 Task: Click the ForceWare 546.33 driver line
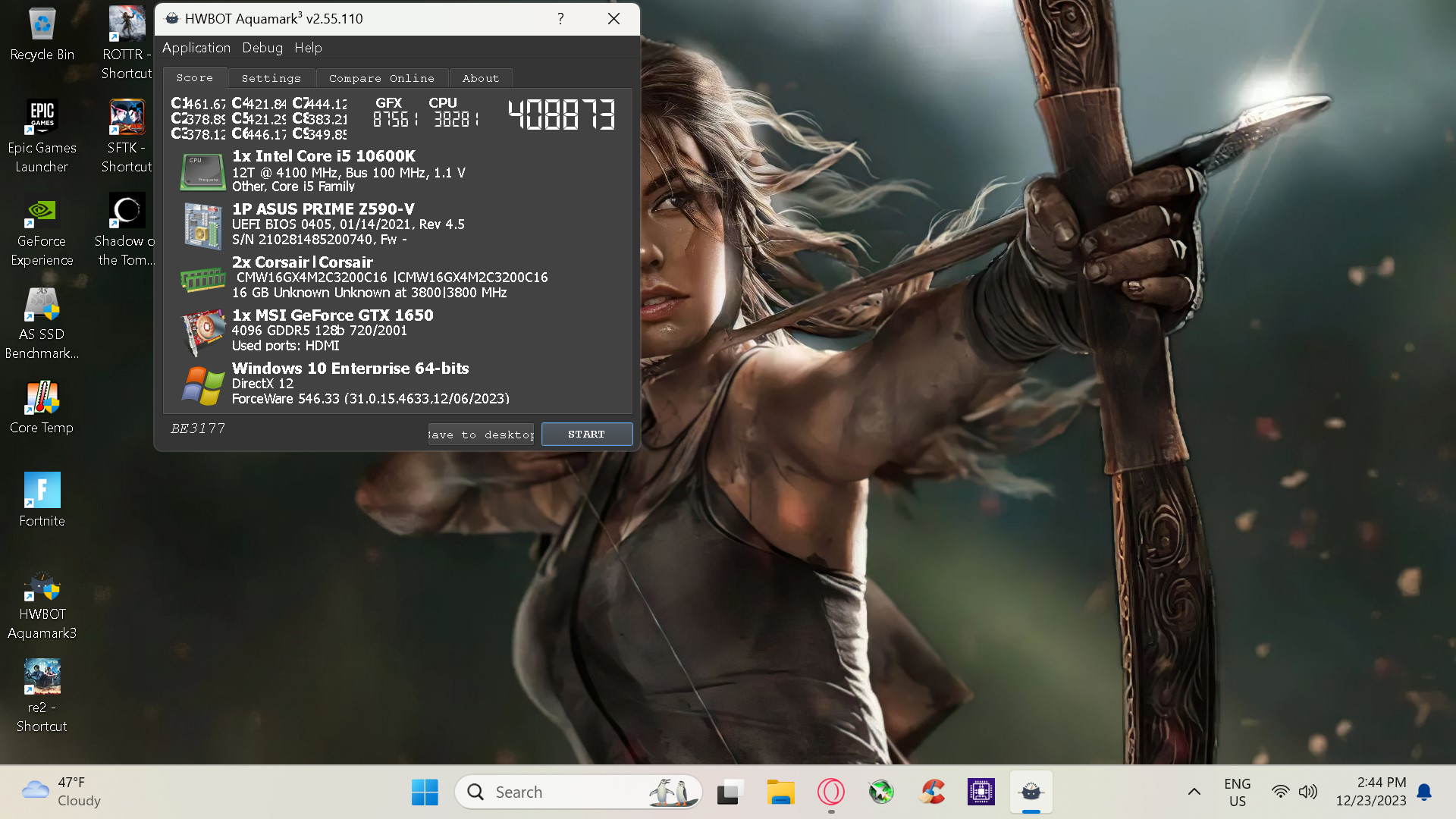click(371, 399)
